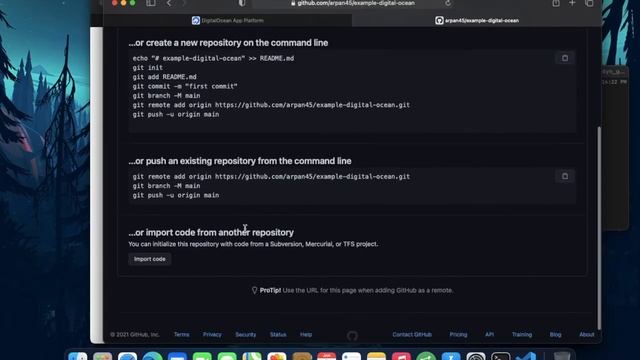The height and width of the screenshot is (360, 640).
Task: Open Calendar from the Dock
Action: tap(327, 356)
